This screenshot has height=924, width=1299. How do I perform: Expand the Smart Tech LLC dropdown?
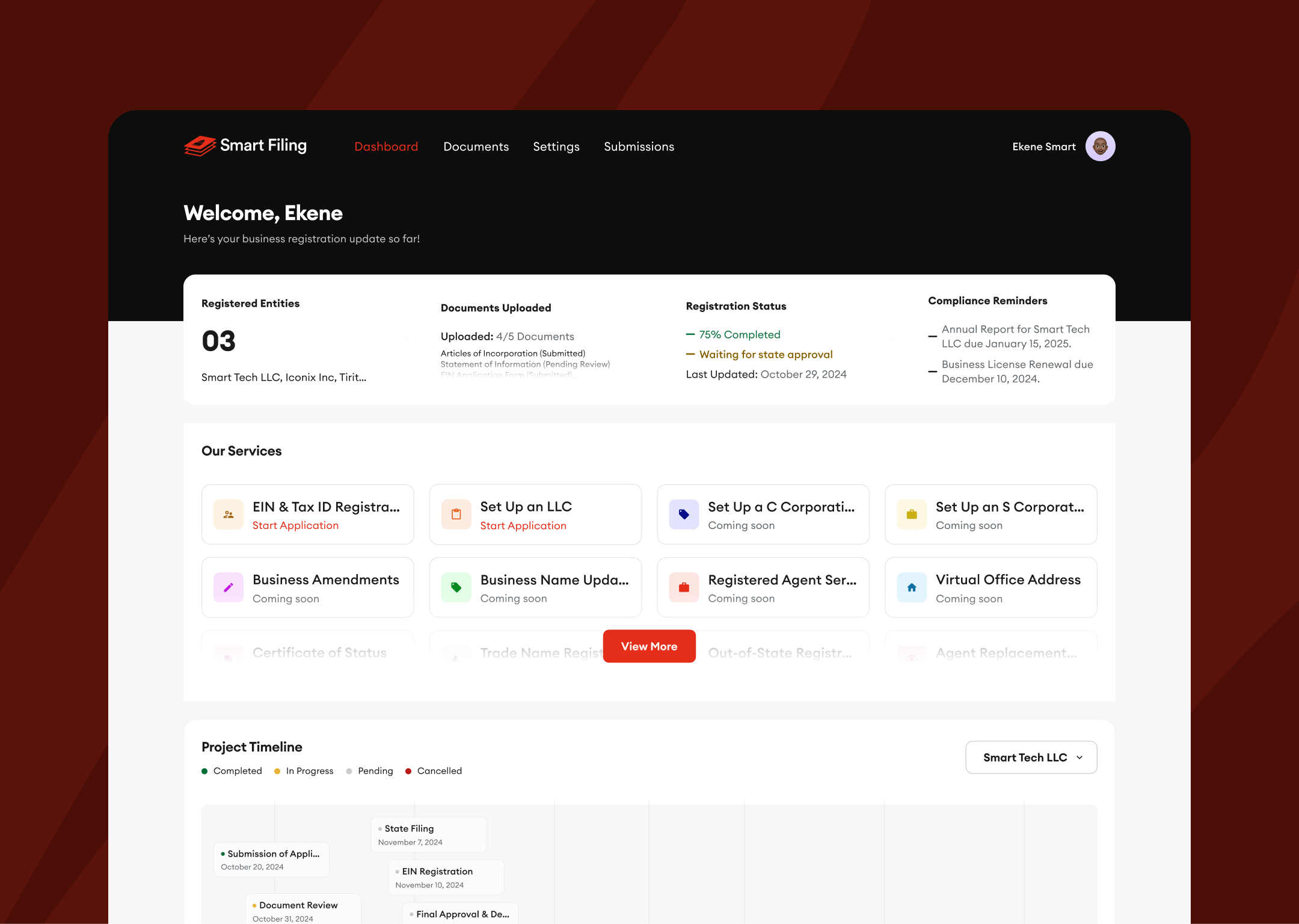click(x=1031, y=757)
